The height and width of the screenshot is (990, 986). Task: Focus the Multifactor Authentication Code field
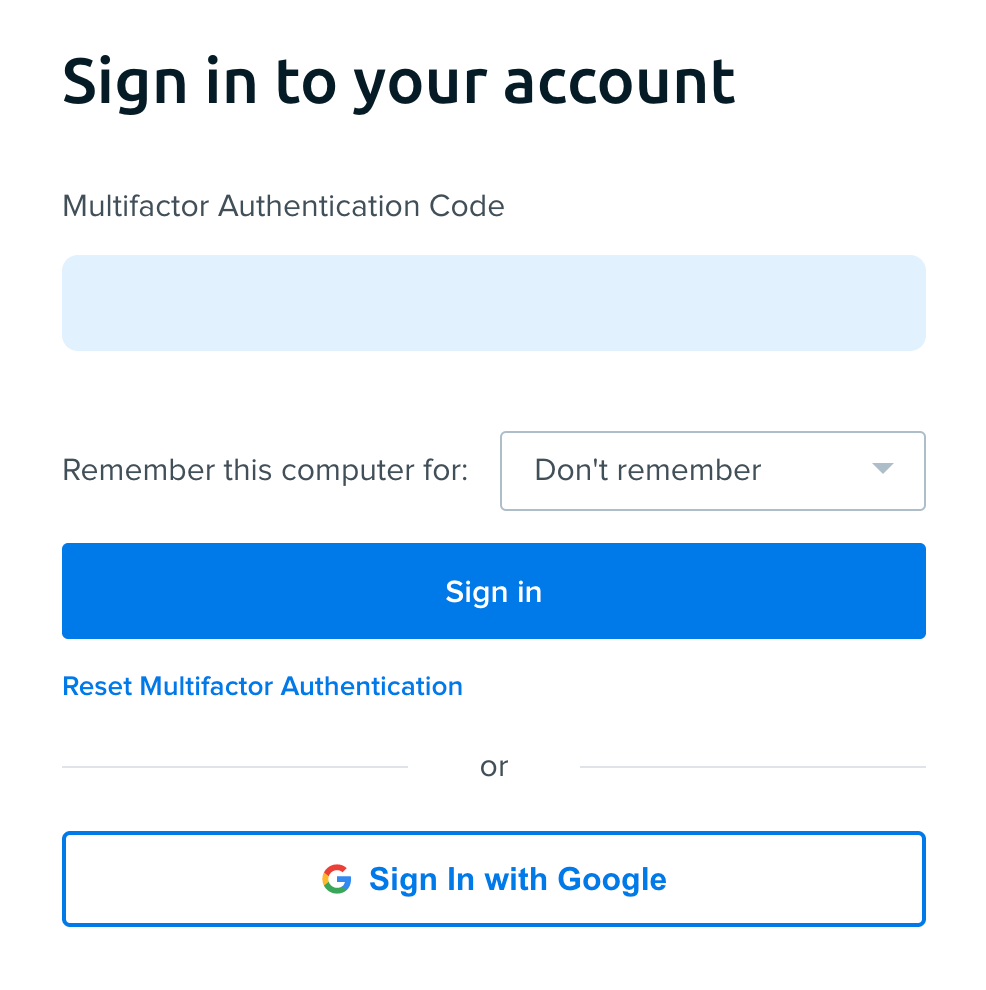coord(494,302)
